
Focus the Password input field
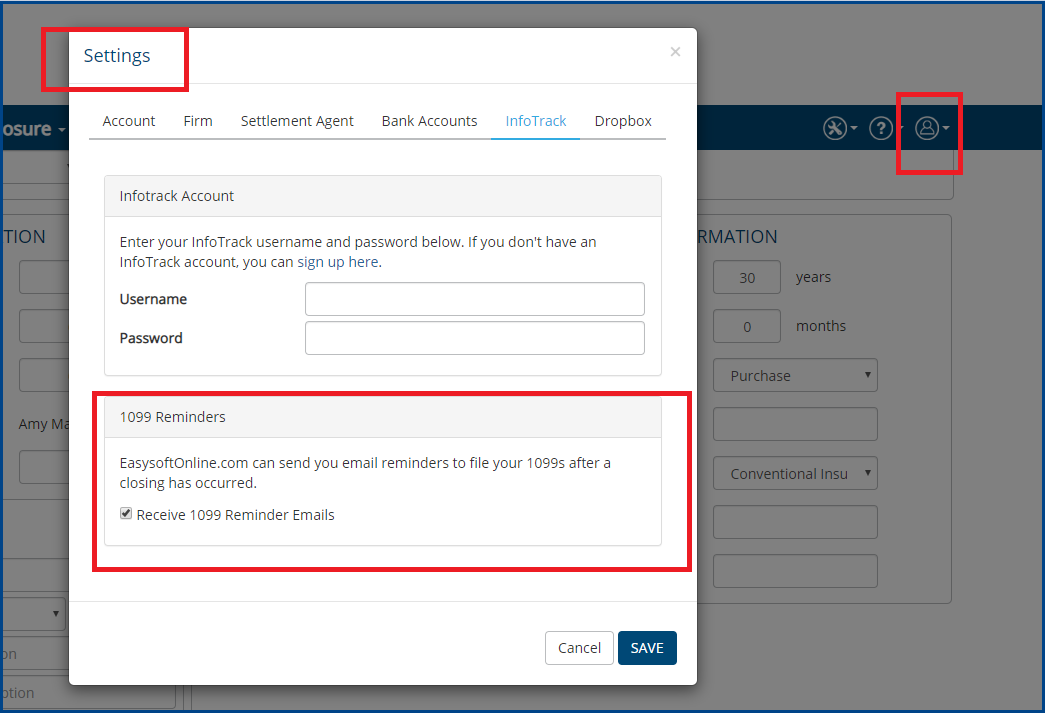(x=475, y=338)
